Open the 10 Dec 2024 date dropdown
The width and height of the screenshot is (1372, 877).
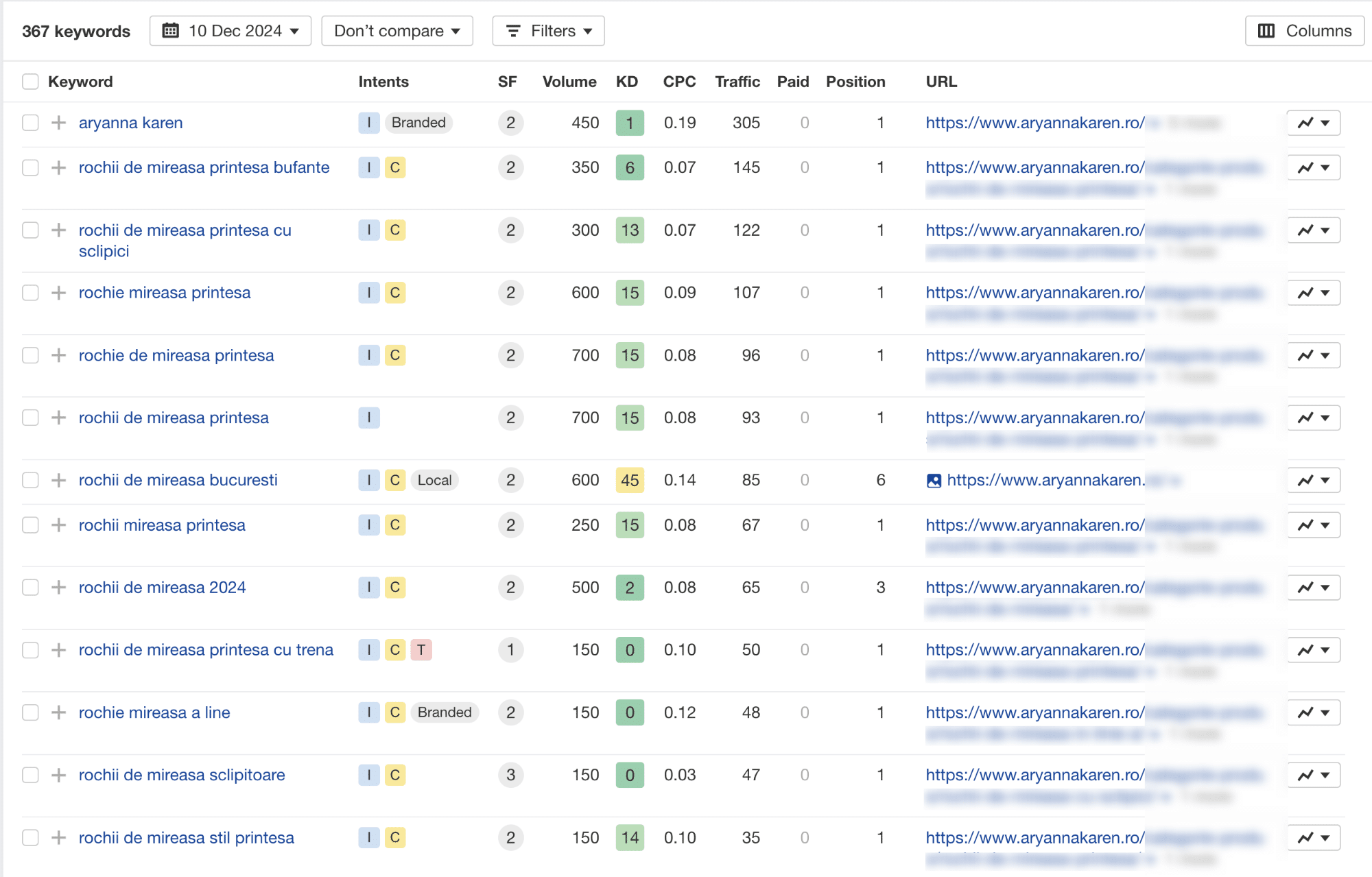pyautogui.click(x=230, y=31)
